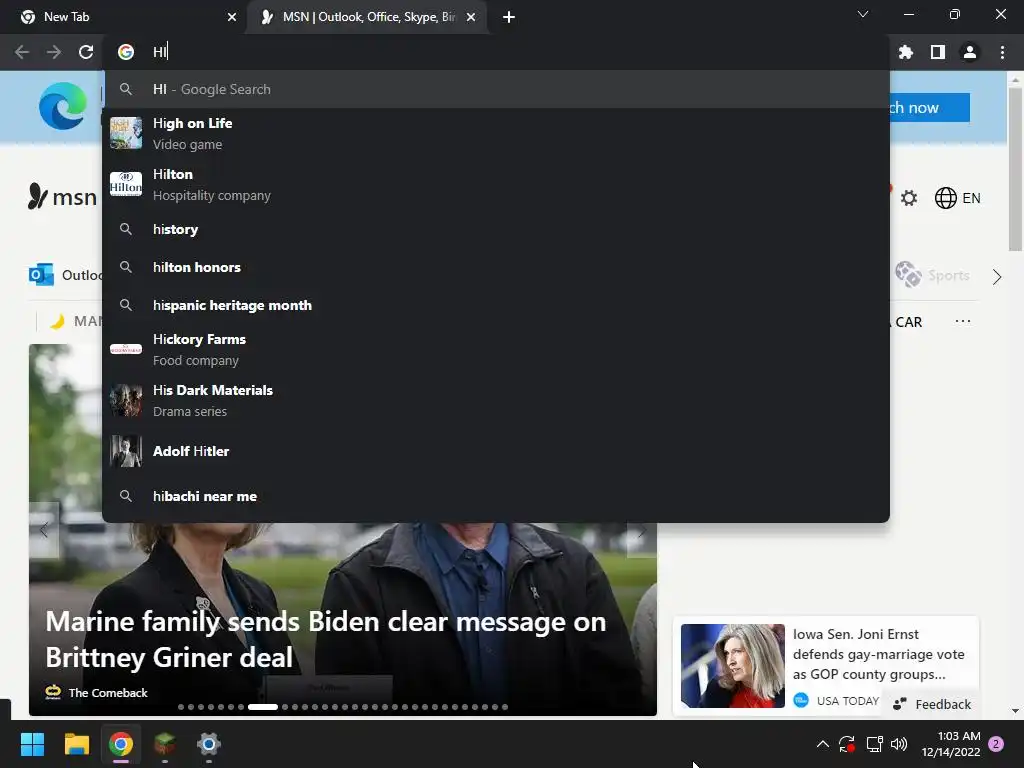Click the Google icon in the address bar

coord(126,52)
